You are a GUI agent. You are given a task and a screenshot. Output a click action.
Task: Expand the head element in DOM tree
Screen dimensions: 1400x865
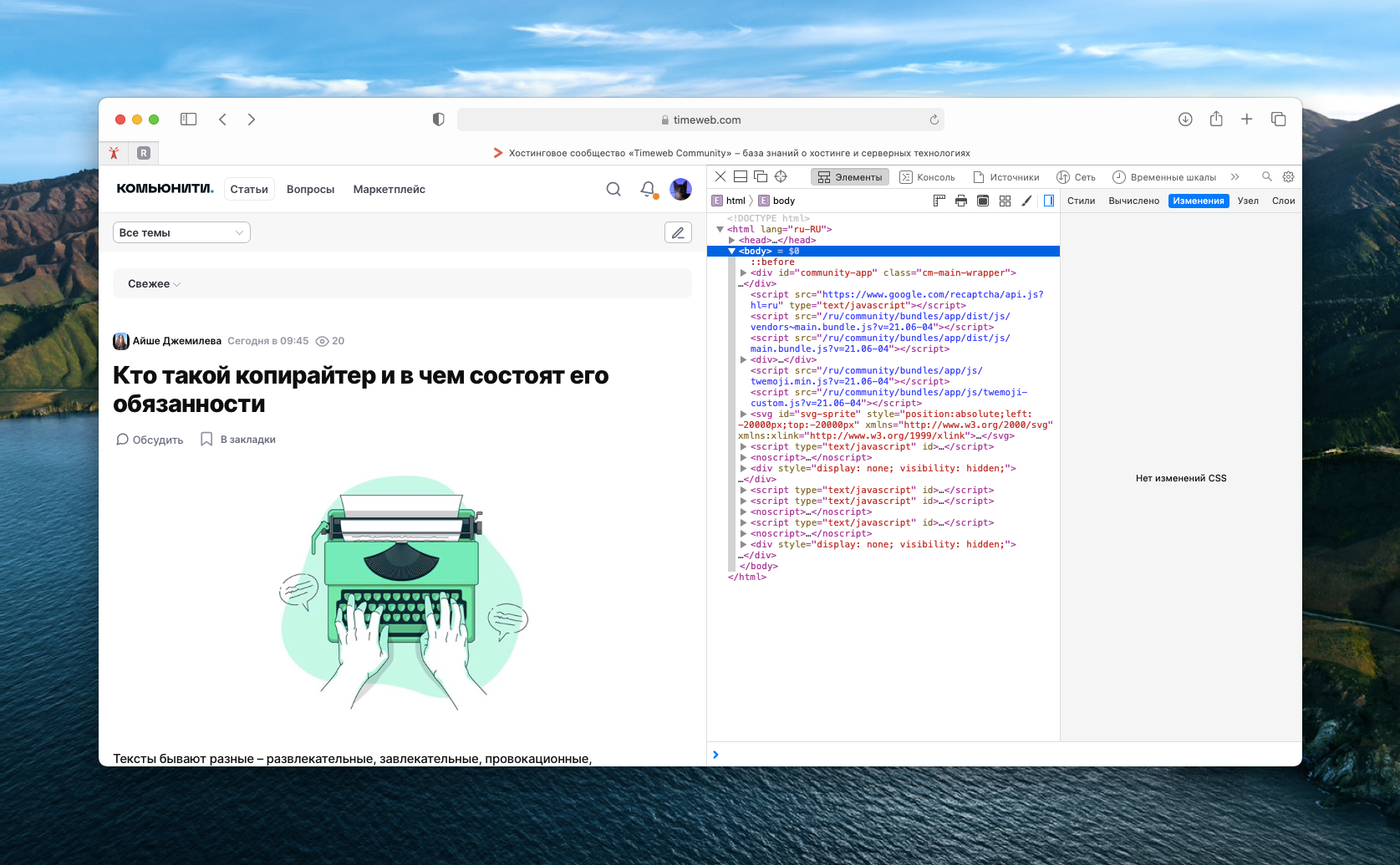click(x=732, y=240)
